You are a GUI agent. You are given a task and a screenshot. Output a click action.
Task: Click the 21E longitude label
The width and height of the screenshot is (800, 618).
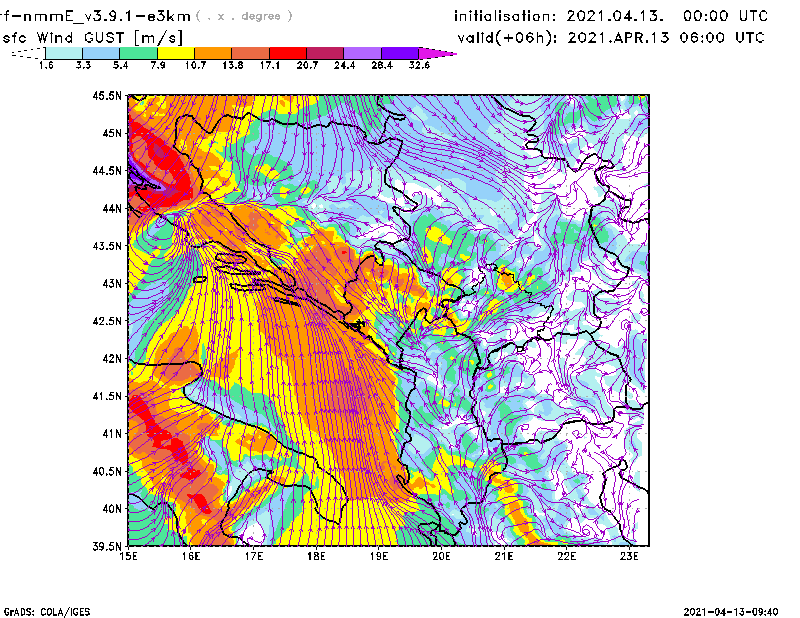pos(504,556)
